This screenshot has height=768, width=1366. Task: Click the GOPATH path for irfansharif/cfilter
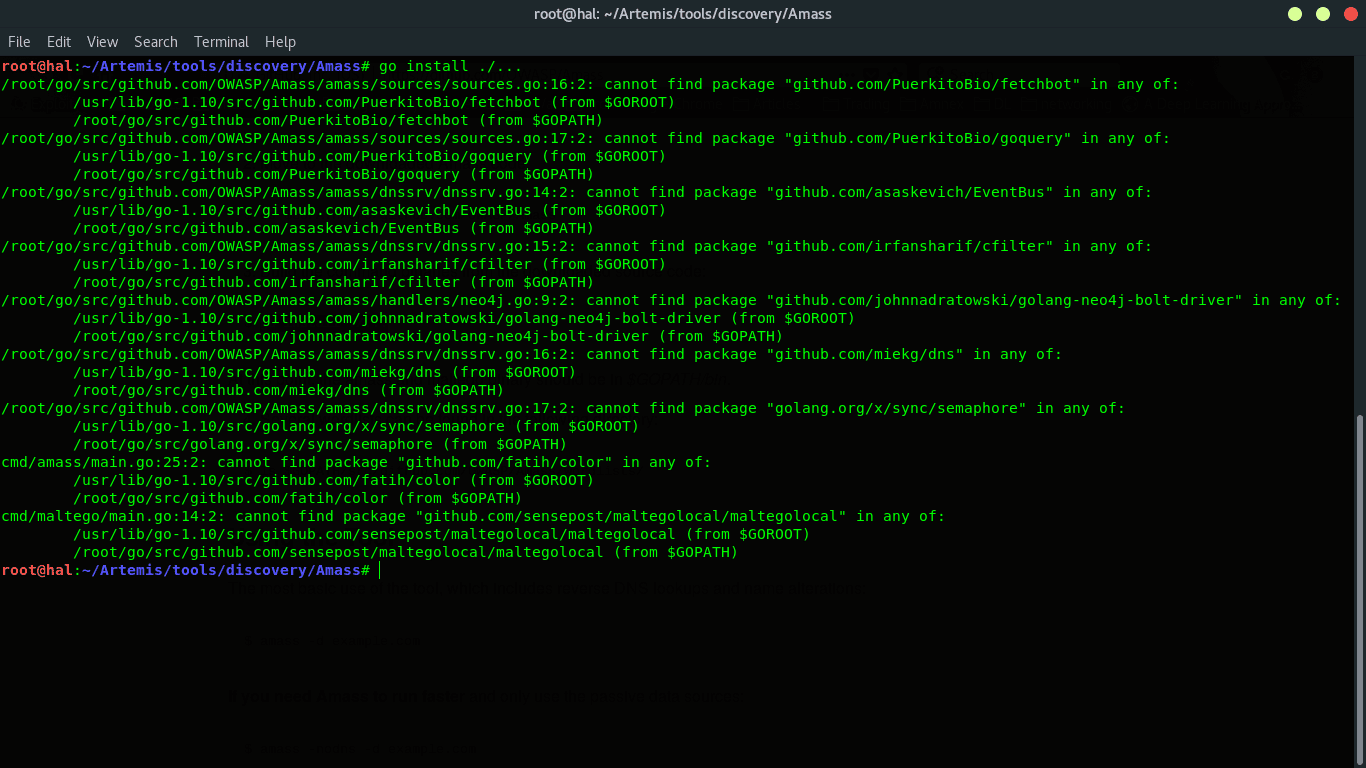pos(334,282)
